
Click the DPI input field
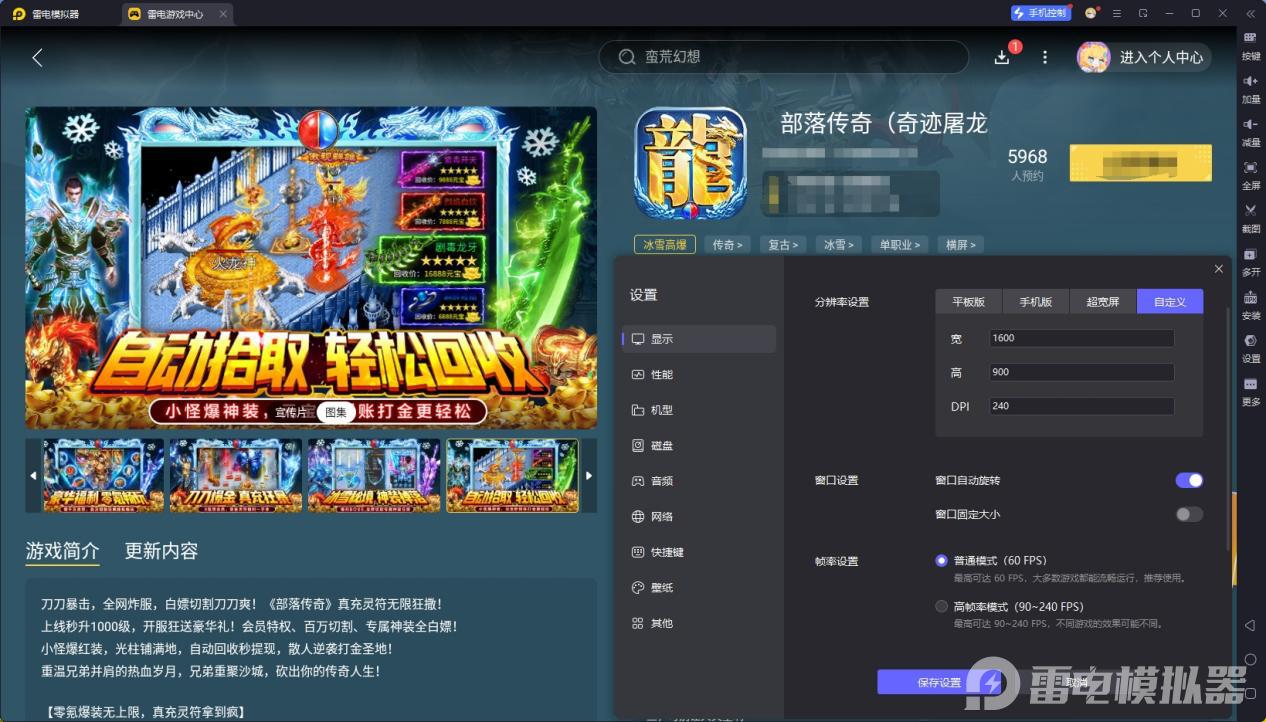tap(1081, 406)
